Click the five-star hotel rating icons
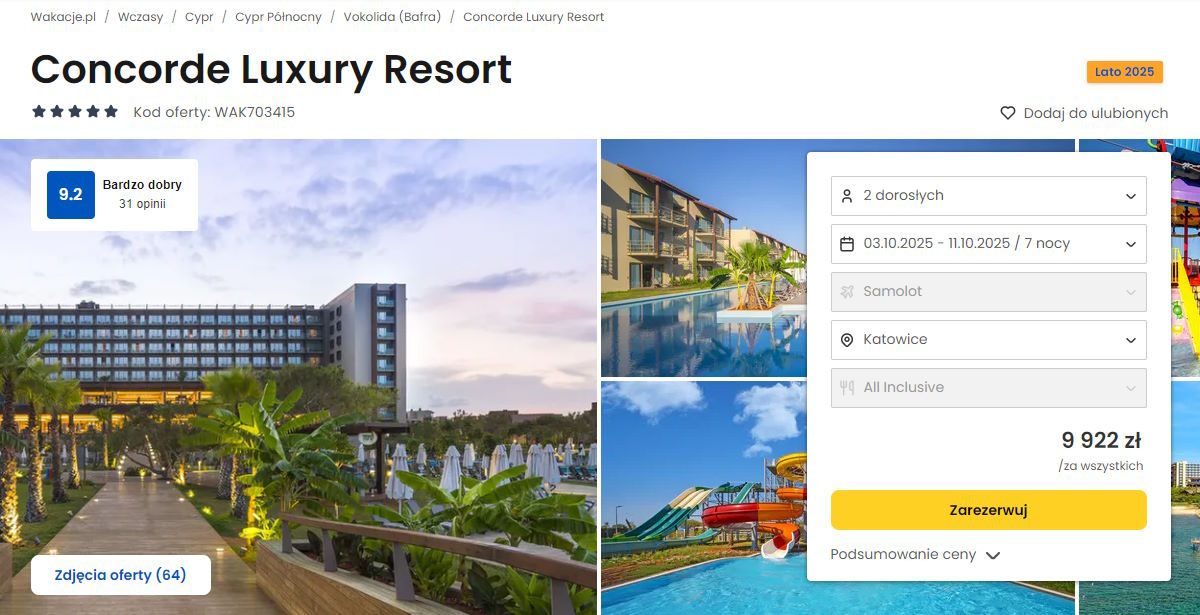The height and width of the screenshot is (615, 1200). point(75,112)
